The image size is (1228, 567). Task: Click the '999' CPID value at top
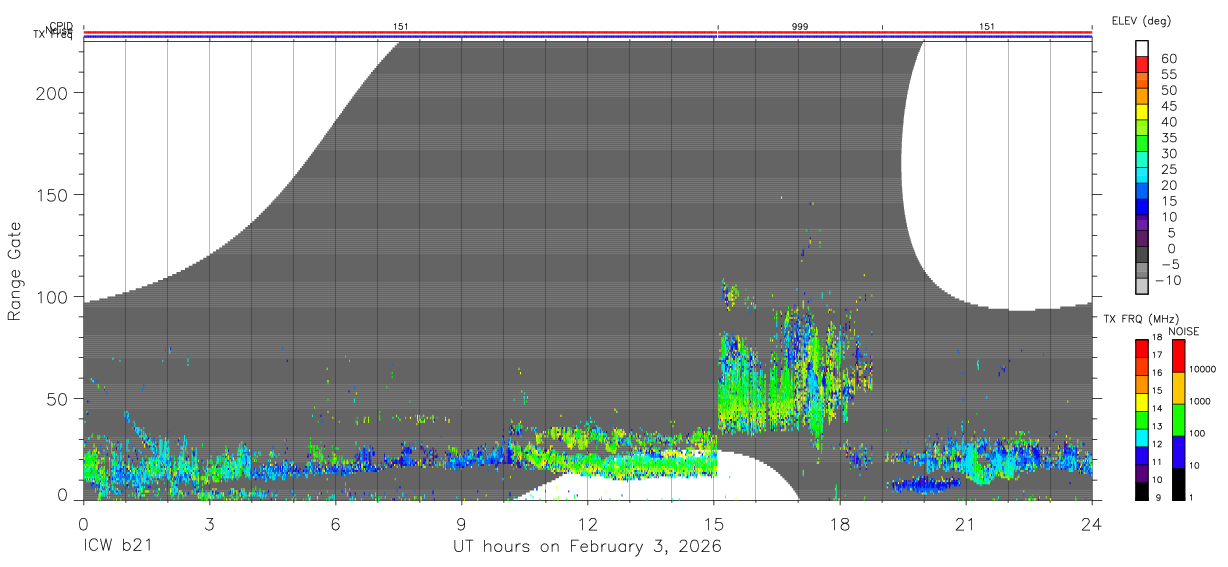pyautogui.click(x=800, y=26)
